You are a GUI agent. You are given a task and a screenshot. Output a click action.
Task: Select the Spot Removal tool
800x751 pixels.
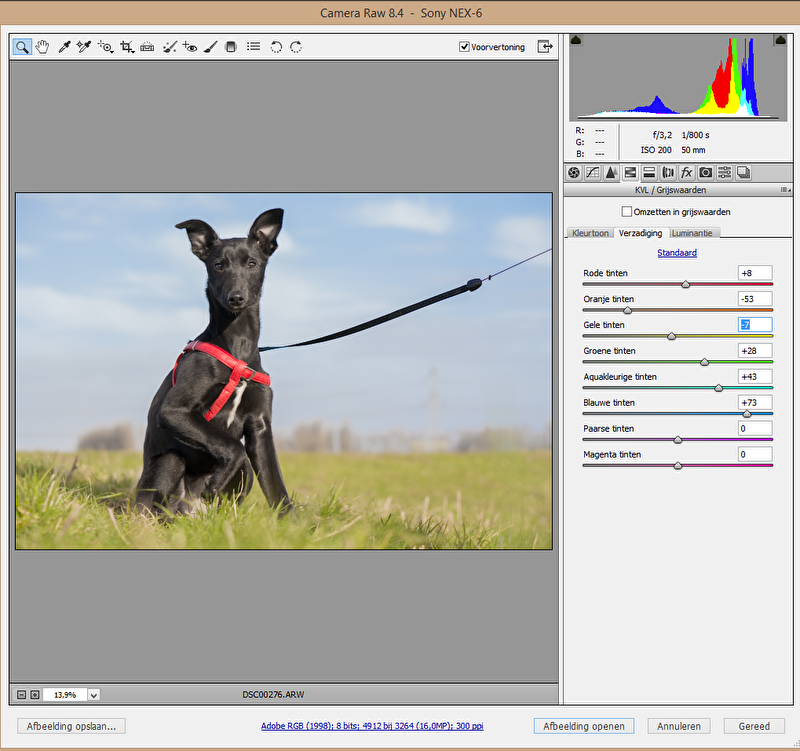pos(169,47)
